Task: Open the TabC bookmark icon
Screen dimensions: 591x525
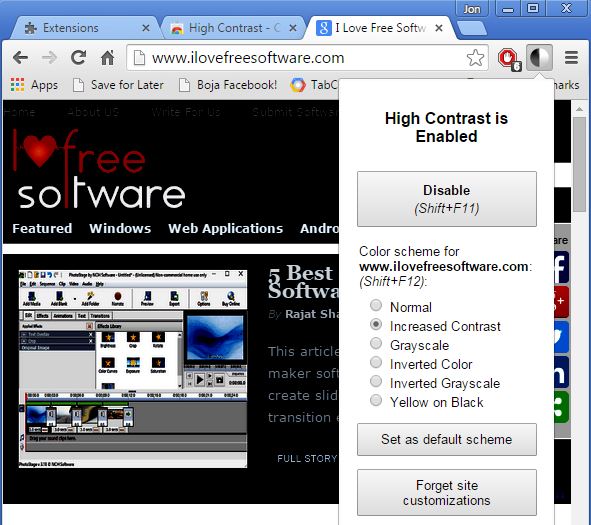Action: point(297,85)
